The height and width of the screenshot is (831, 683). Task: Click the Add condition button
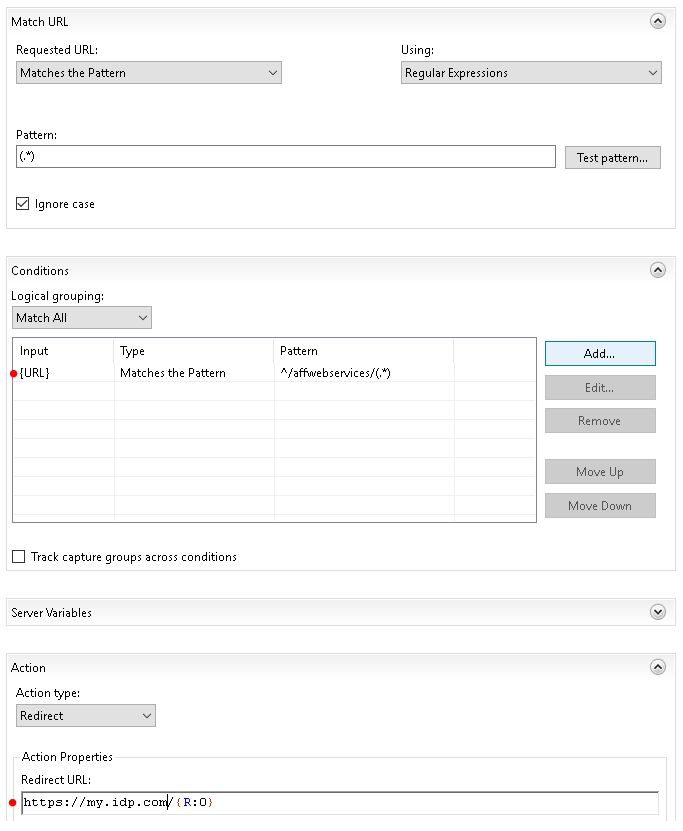600,353
